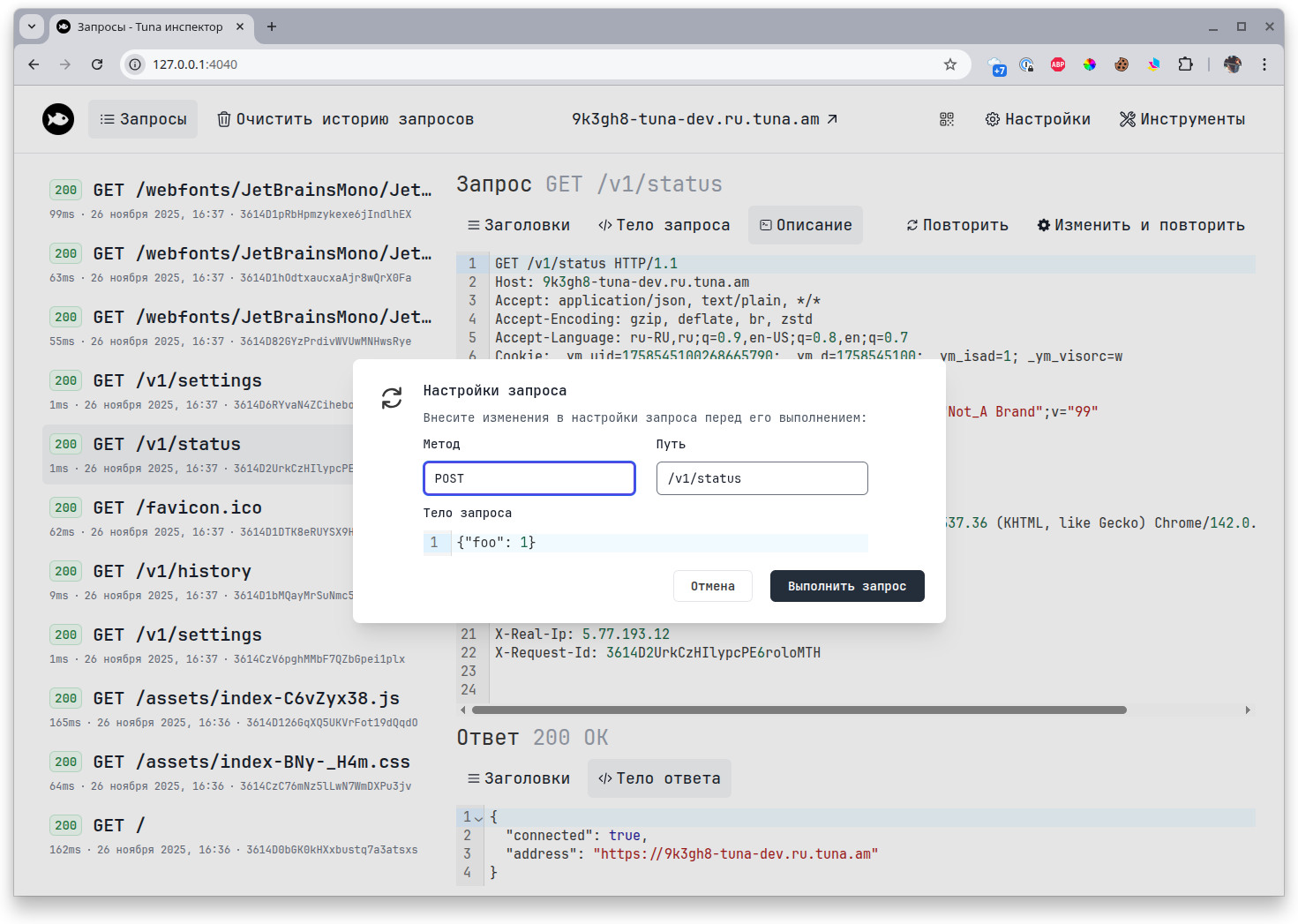The height and width of the screenshot is (924, 1298).
Task: Click browser back arrow
Action: (34, 64)
